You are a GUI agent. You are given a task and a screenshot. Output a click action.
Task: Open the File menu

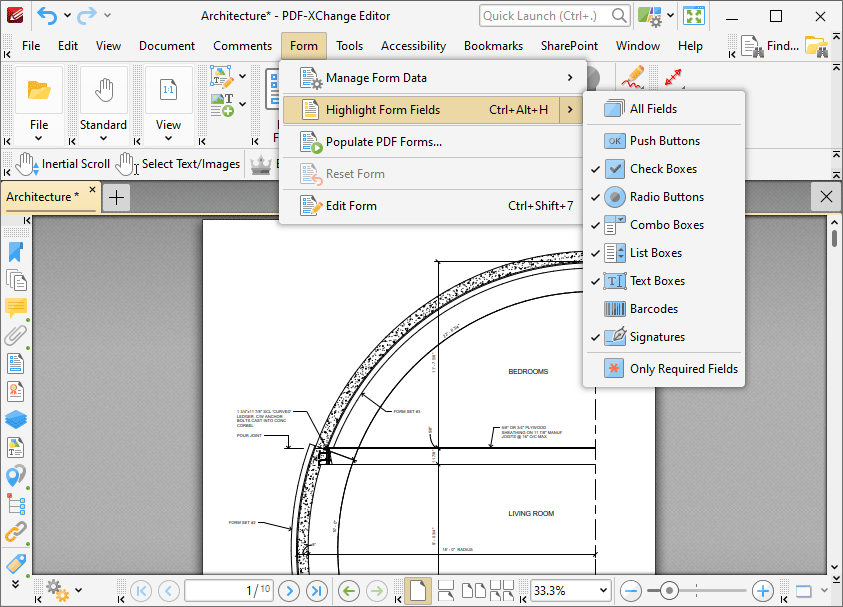click(31, 46)
